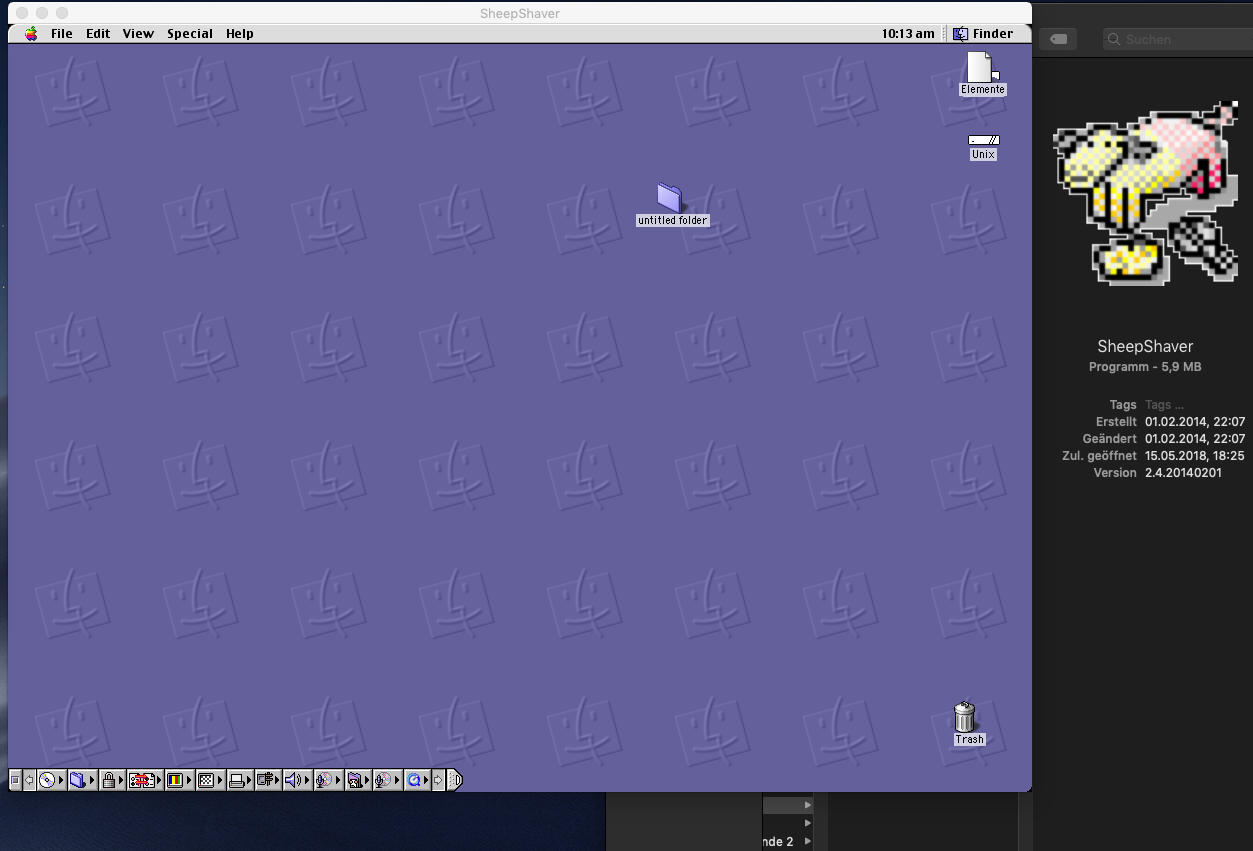Click the SheepShaver window title bar text
This screenshot has height=851, width=1253.
pos(520,13)
